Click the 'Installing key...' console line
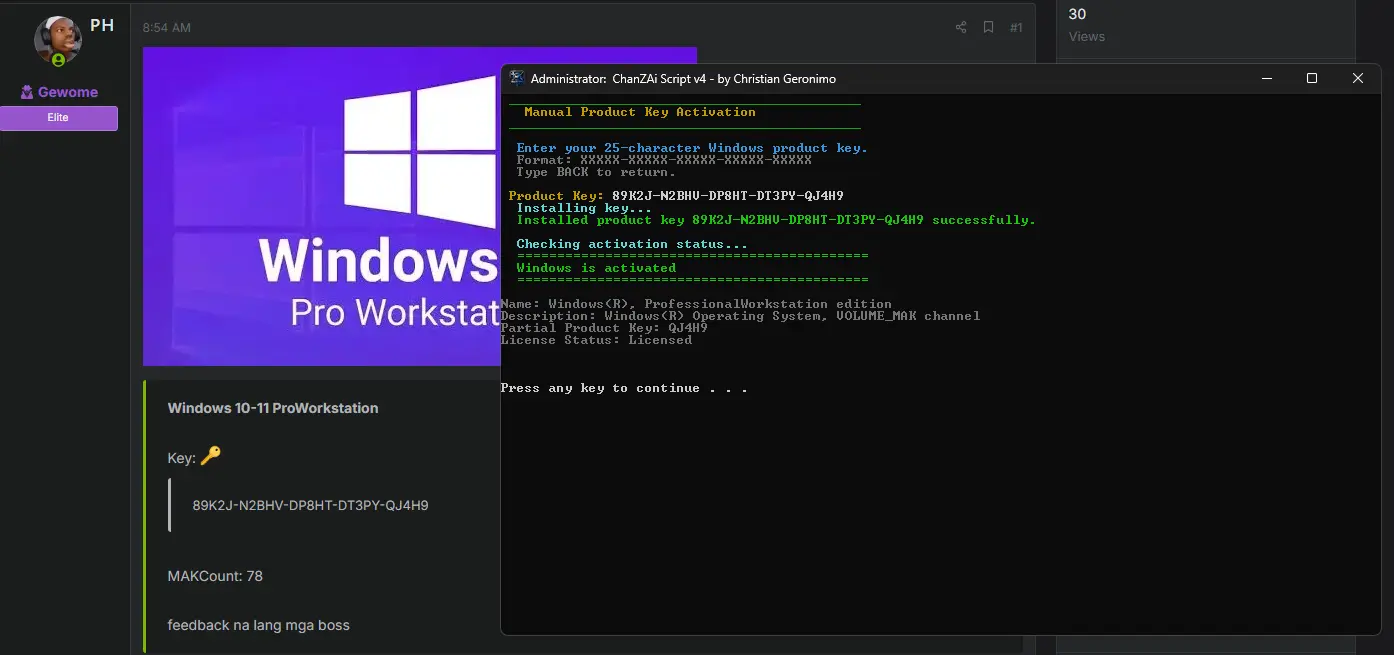Image resolution: width=1394 pixels, height=655 pixels. (584, 208)
